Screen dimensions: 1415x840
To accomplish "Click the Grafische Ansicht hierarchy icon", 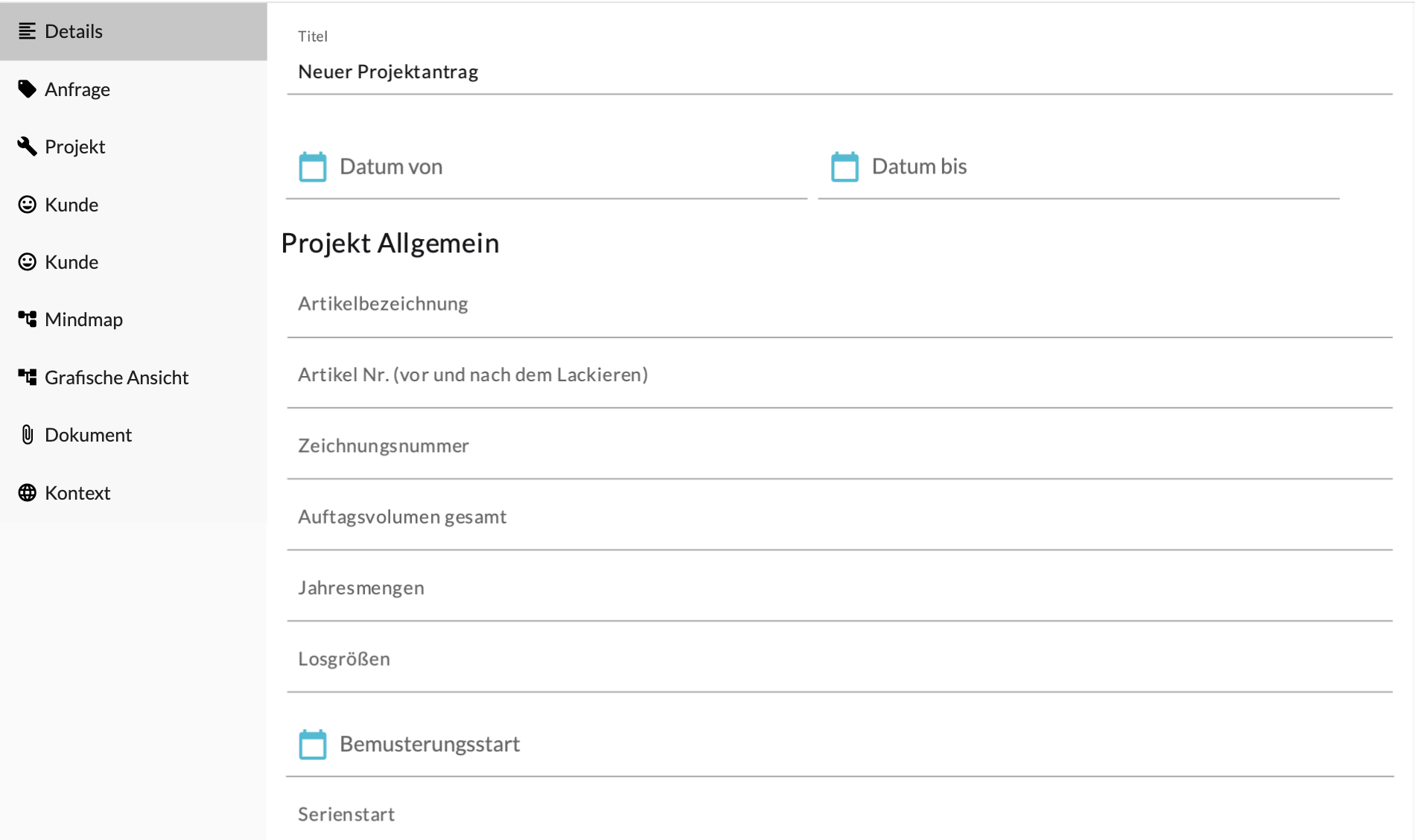I will point(27,378).
